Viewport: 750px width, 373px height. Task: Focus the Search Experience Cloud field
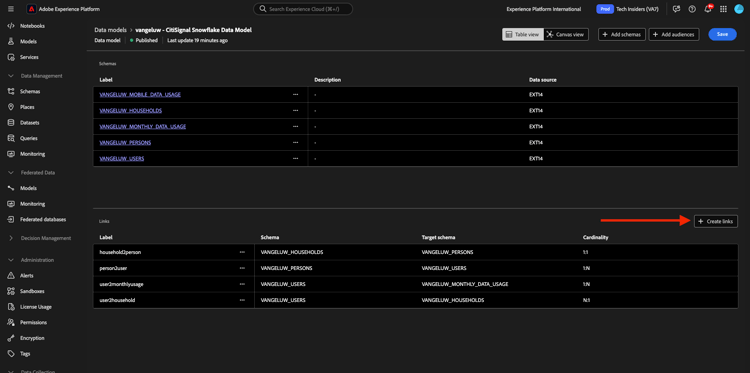303,9
